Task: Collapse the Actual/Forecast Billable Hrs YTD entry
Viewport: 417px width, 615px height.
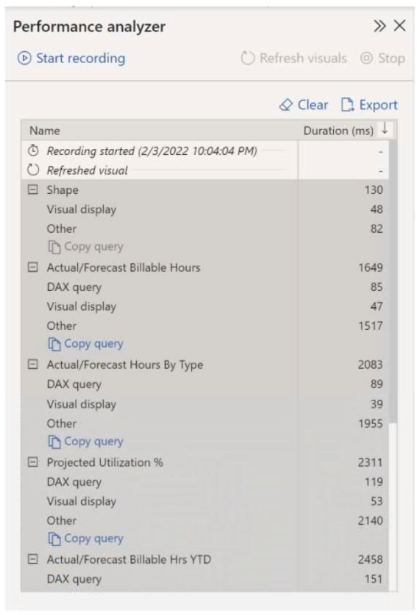Action: tap(33, 560)
